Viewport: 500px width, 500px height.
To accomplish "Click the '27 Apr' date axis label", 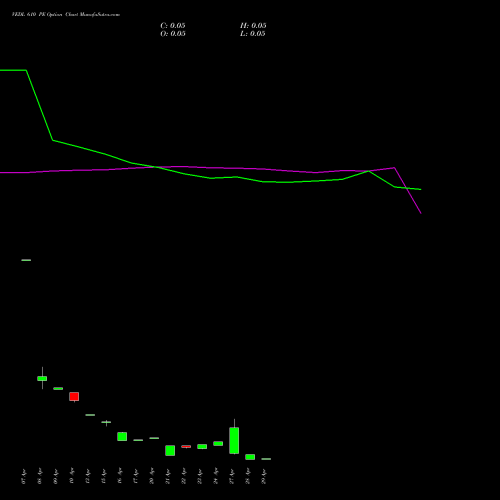I will point(232,476).
